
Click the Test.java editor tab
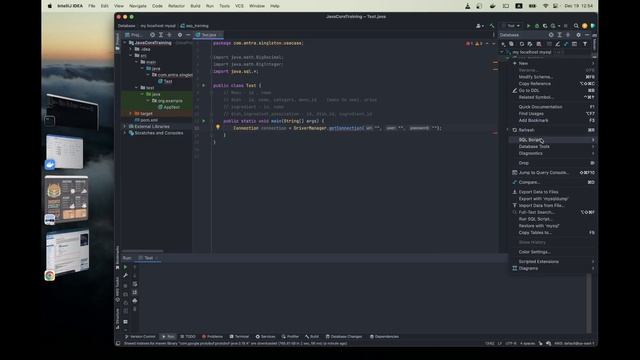[x=209, y=35]
